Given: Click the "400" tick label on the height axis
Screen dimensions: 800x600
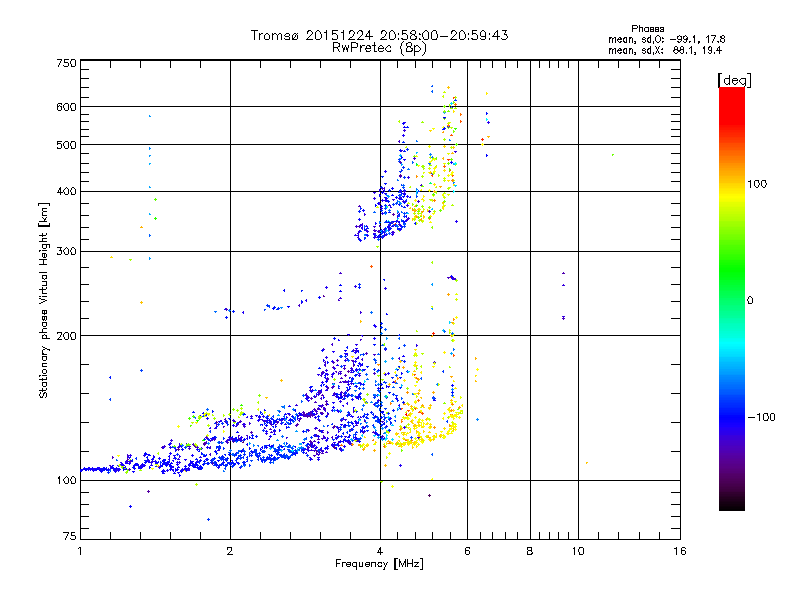Looking at the screenshot, I should click(x=66, y=191).
